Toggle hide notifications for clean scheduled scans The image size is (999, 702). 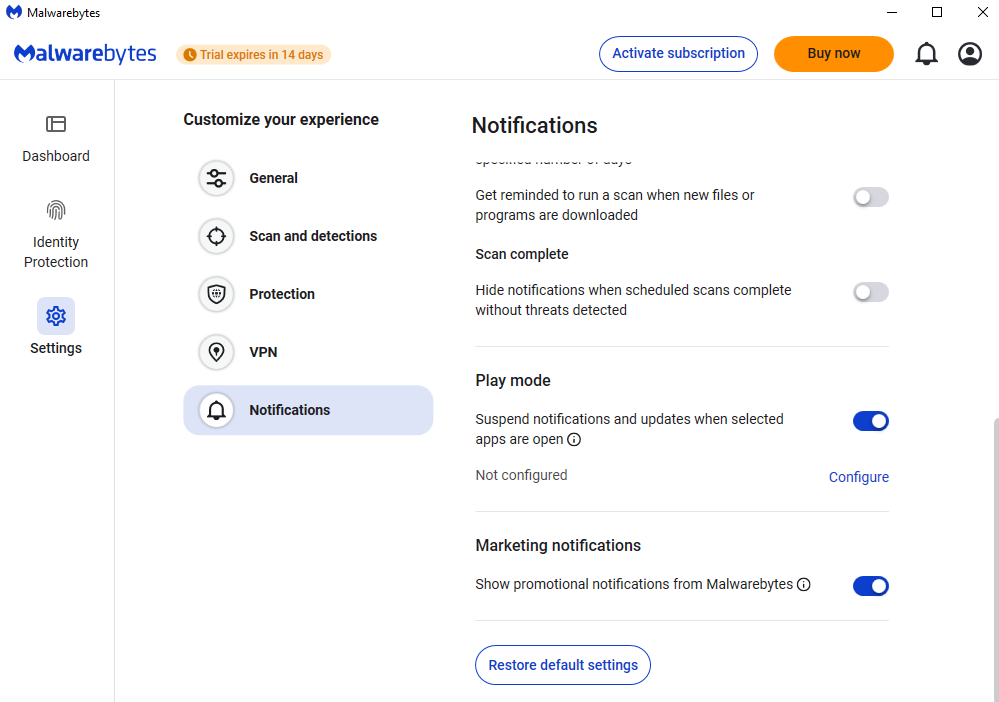click(871, 292)
